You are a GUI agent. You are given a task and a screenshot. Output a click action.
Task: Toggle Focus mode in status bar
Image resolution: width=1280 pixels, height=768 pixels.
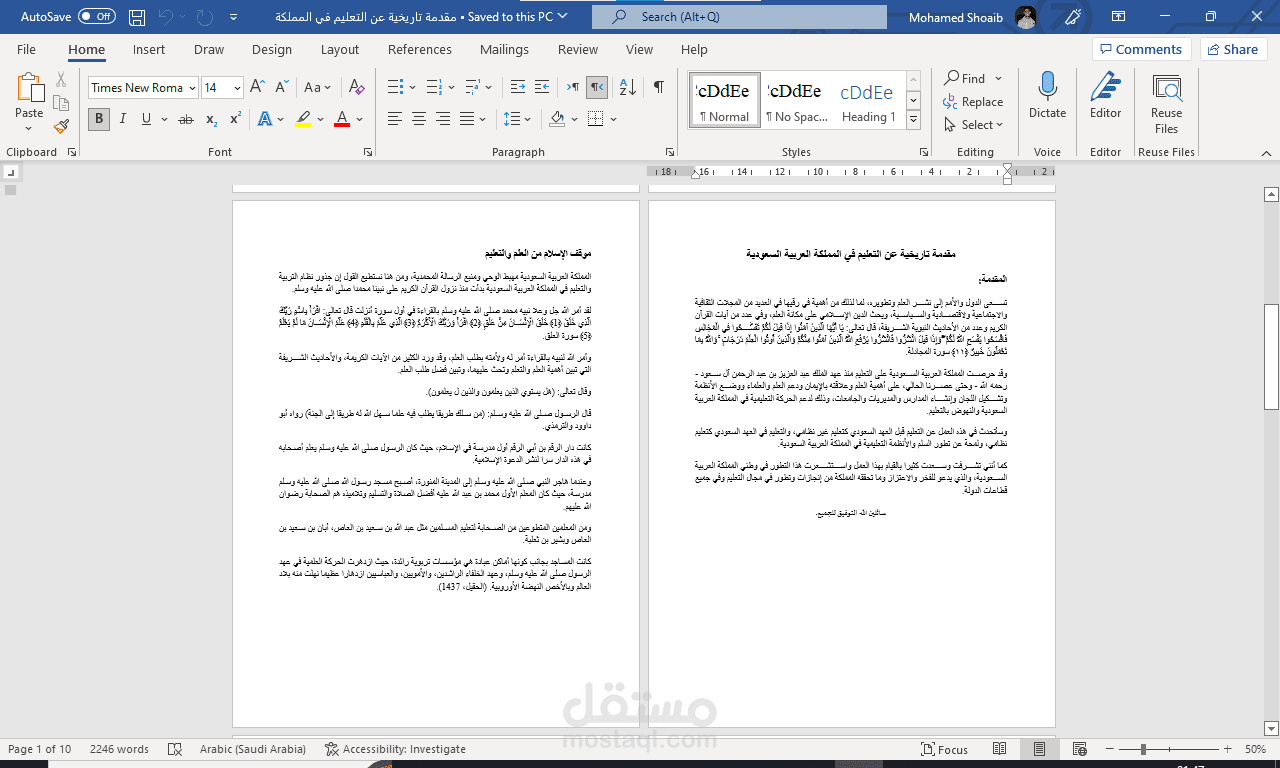pos(945,749)
